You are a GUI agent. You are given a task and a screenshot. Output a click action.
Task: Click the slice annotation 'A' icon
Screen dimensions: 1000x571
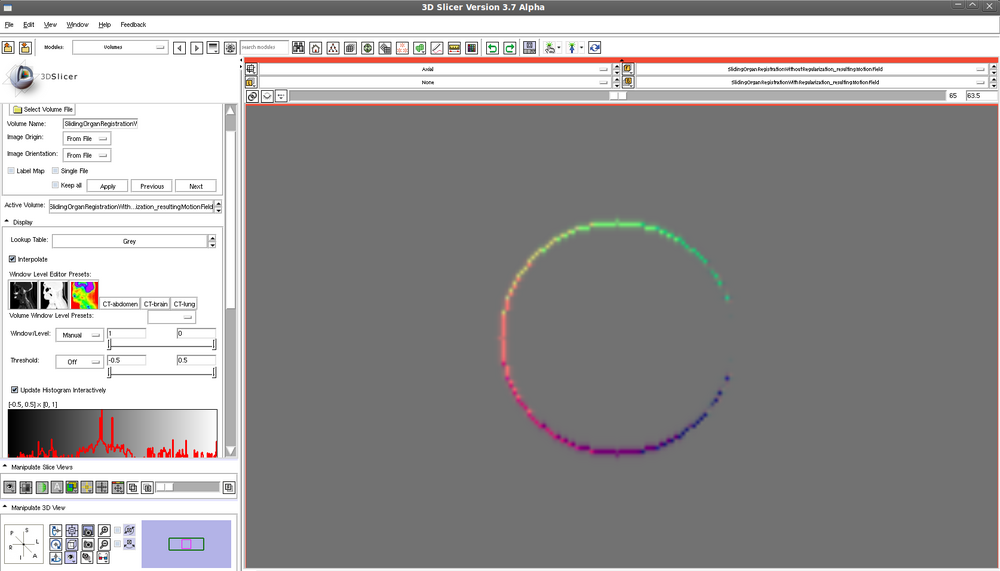(x=57, y=487)
